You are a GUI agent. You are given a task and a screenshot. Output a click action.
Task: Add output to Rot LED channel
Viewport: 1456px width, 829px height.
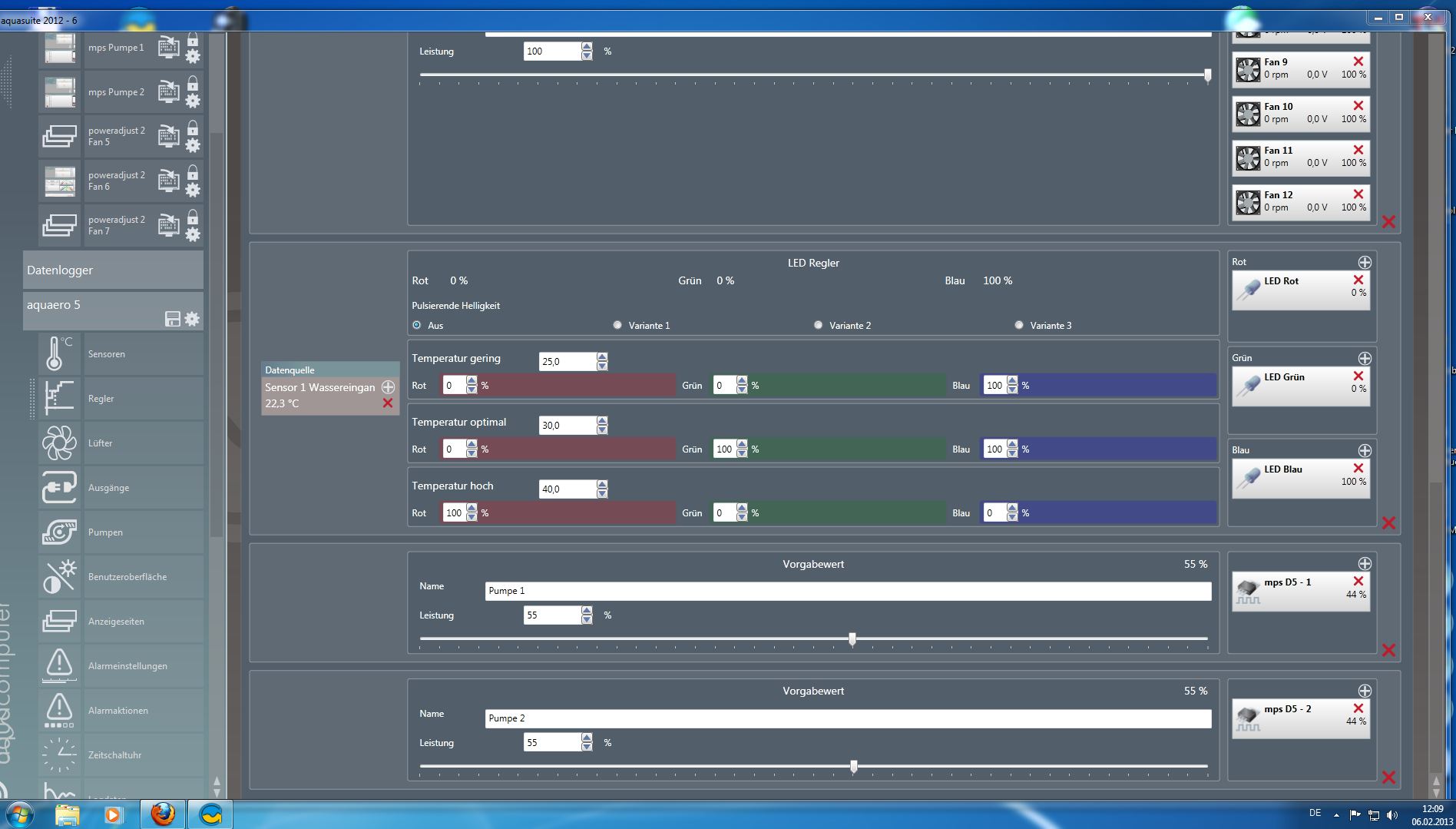[x=1364, y=263]
